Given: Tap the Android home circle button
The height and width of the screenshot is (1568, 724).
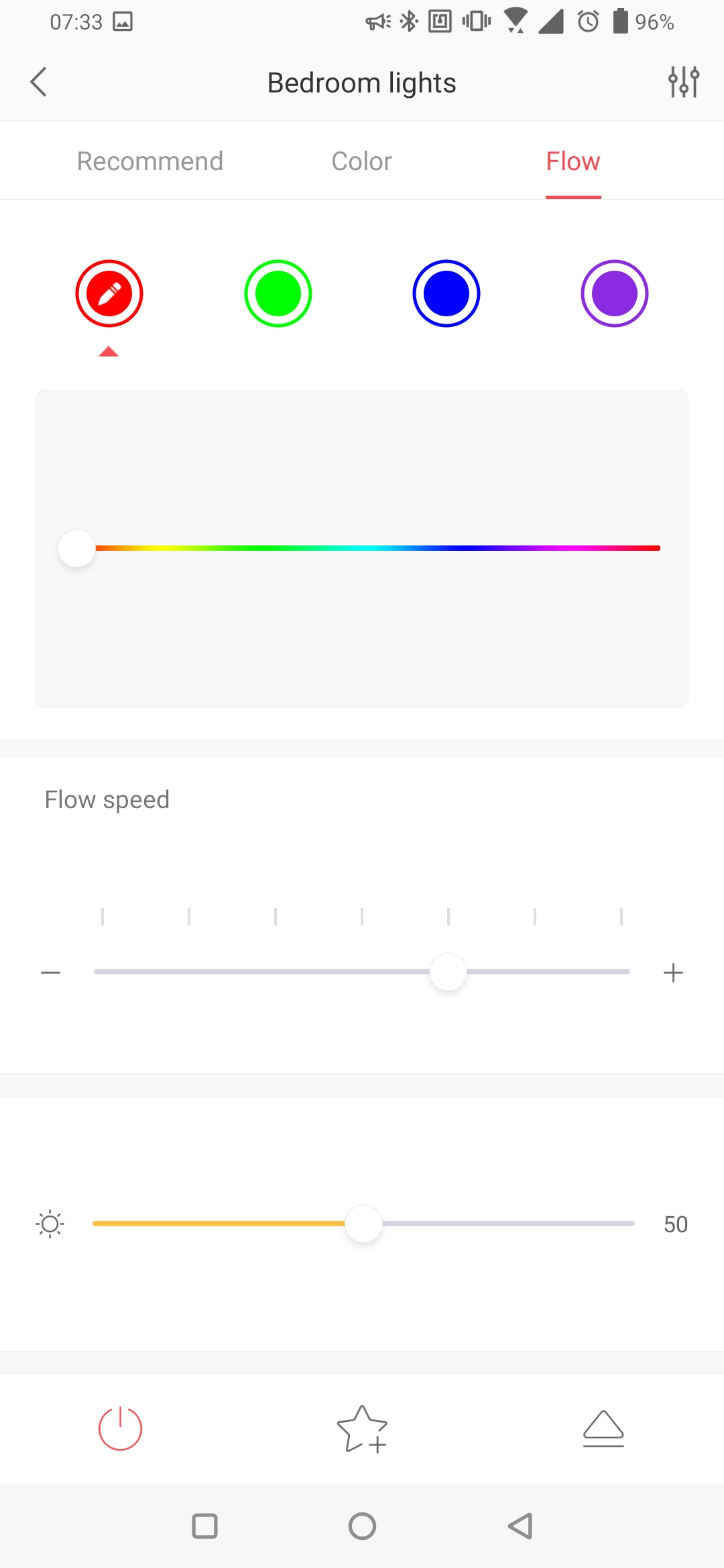Looking at the screenshot, I should (x=362, y=1526).
